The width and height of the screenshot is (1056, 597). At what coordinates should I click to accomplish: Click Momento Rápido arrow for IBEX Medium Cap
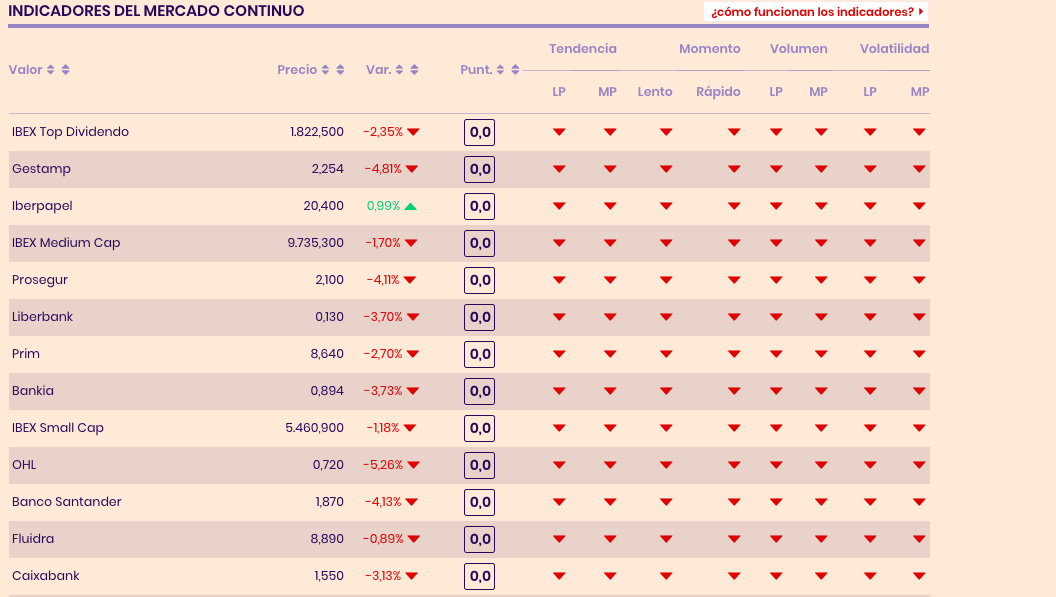(x=734, y=243)
